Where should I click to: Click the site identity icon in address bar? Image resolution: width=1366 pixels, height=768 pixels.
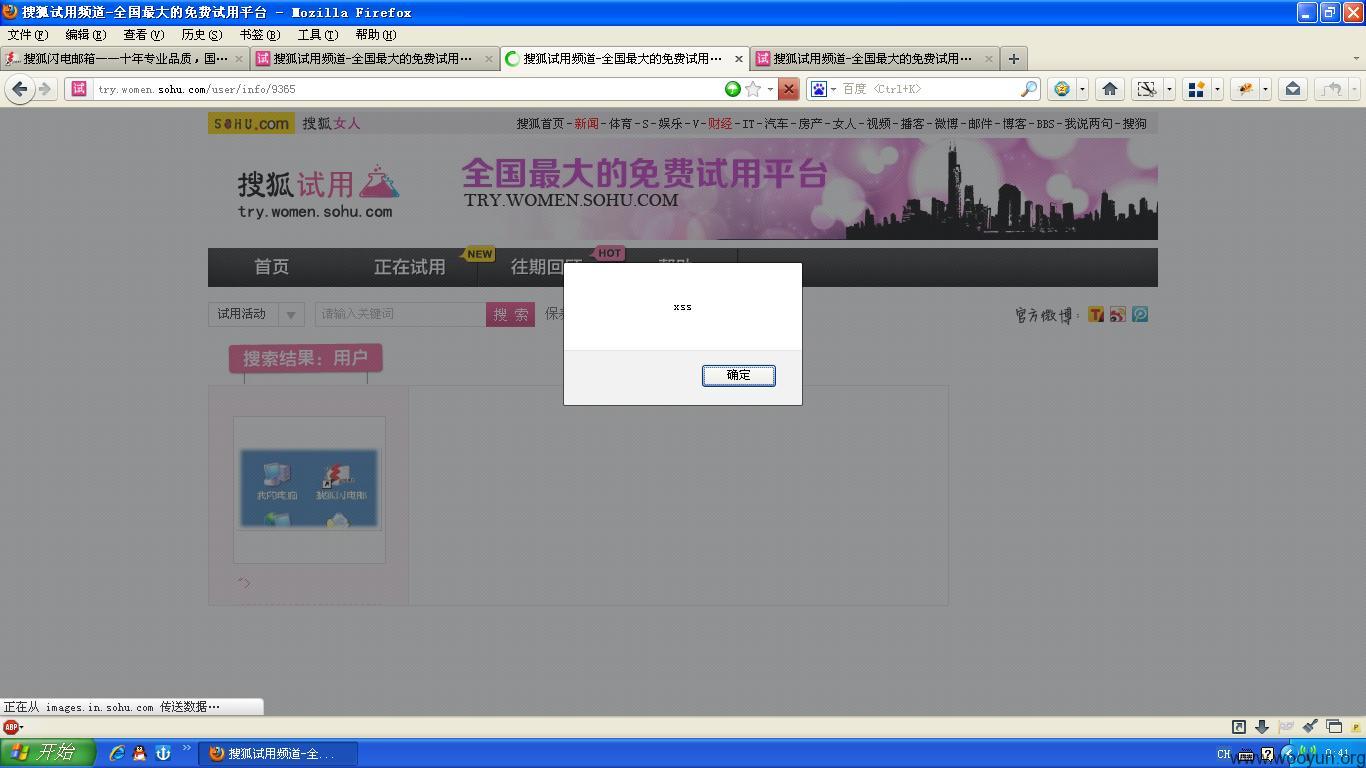click(x=79, y=89)
